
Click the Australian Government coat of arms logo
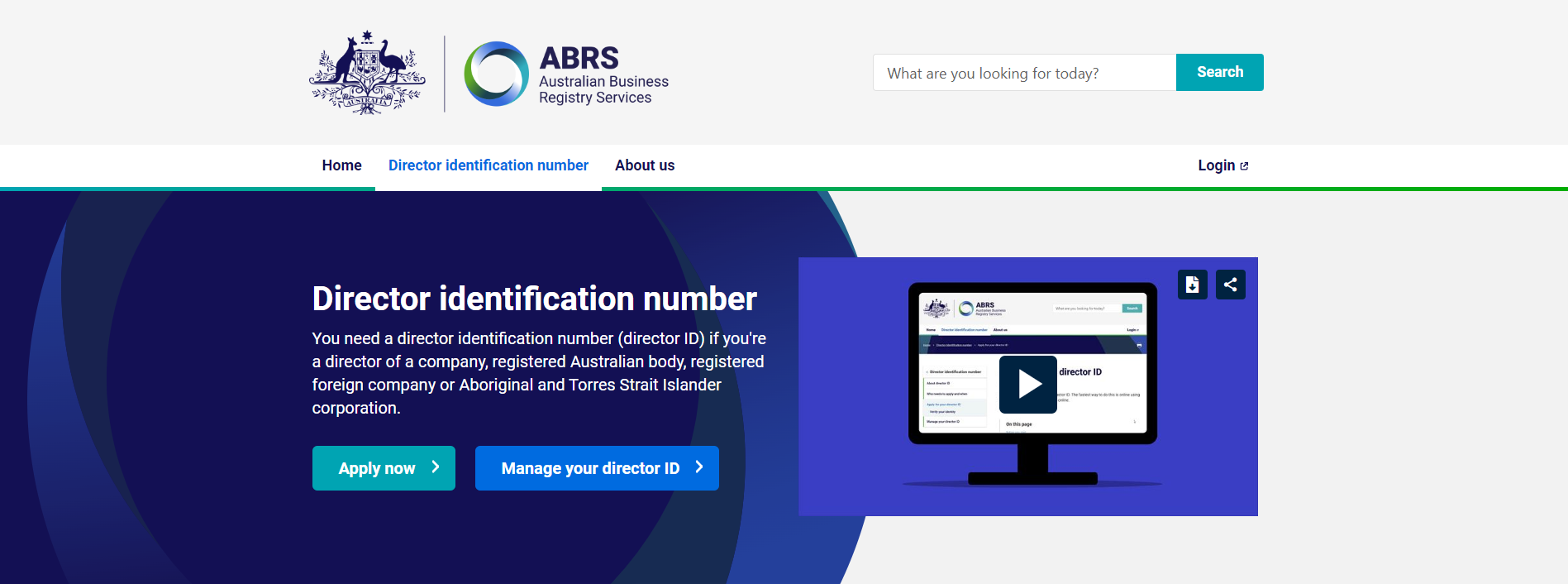[367, 73]
